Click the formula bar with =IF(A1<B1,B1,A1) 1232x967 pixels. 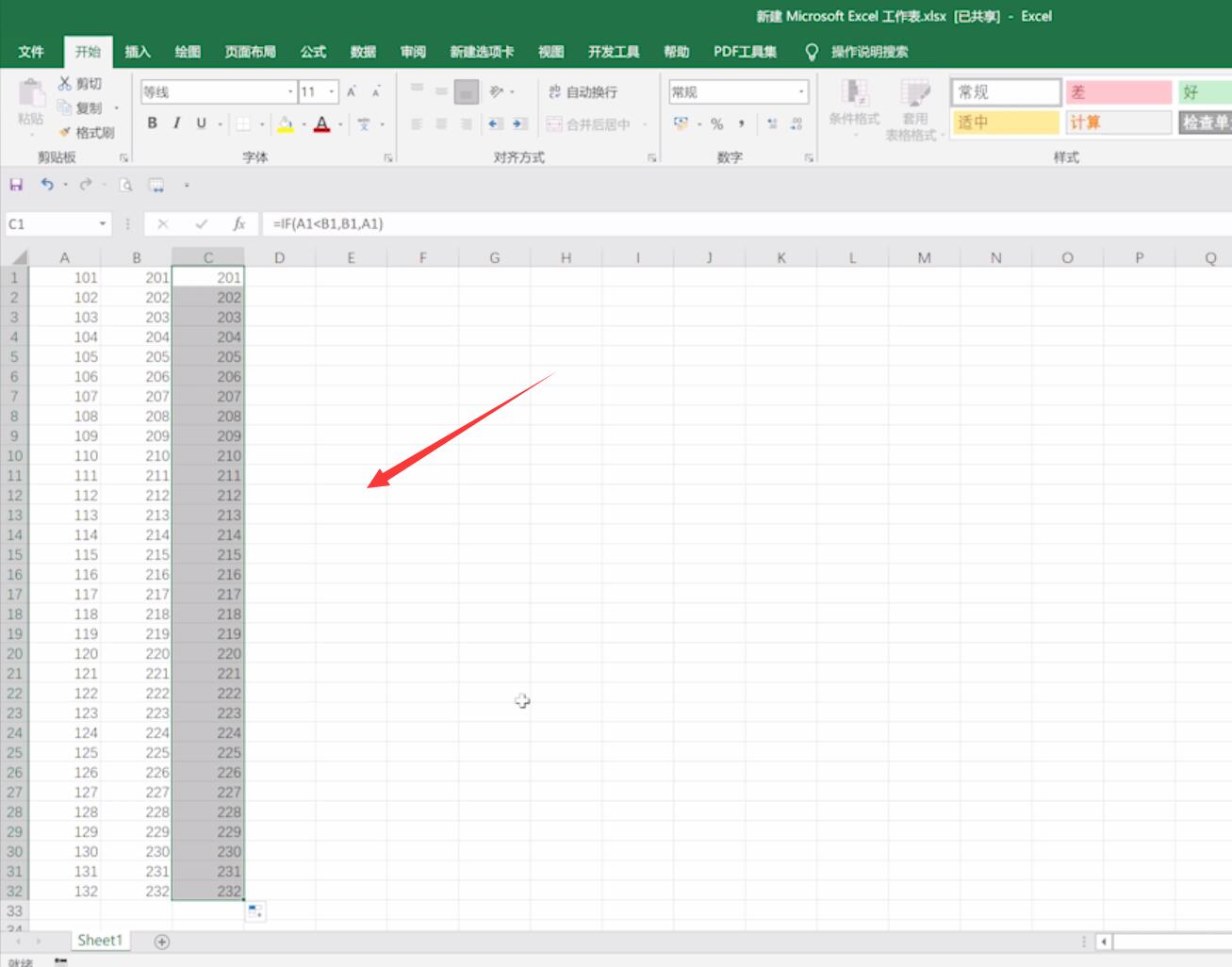coord(745,223)
